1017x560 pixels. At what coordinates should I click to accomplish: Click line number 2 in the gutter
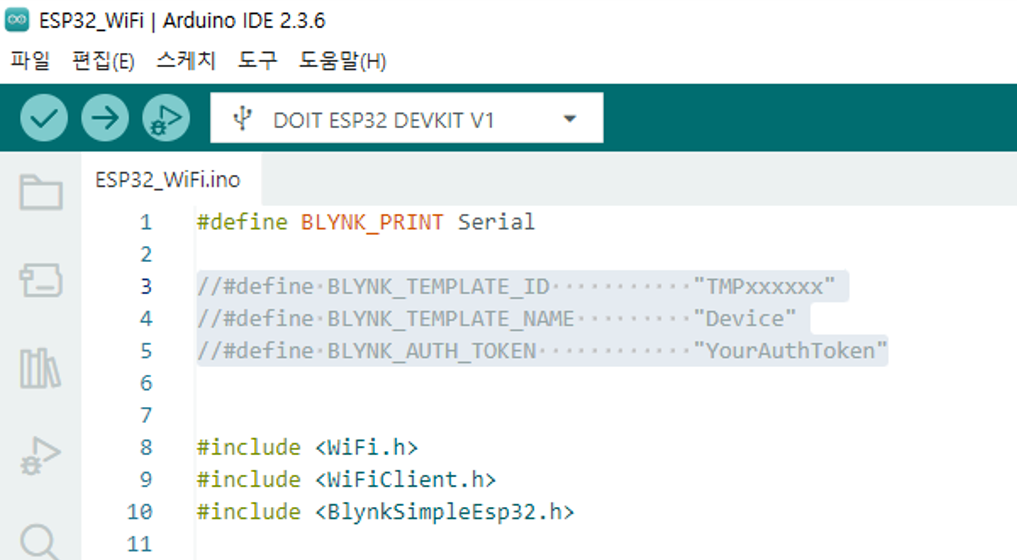coord(146,254)
